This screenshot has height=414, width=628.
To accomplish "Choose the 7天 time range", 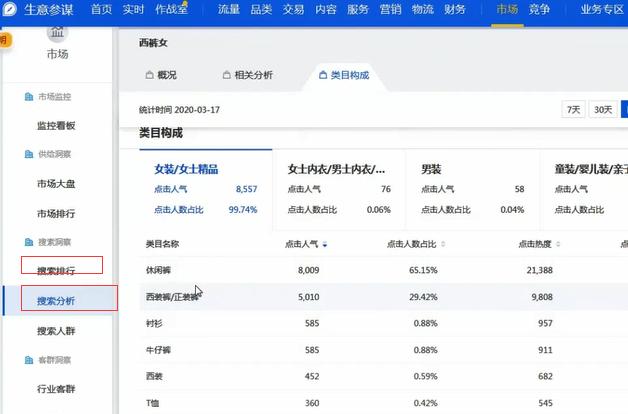I will 573,109.
